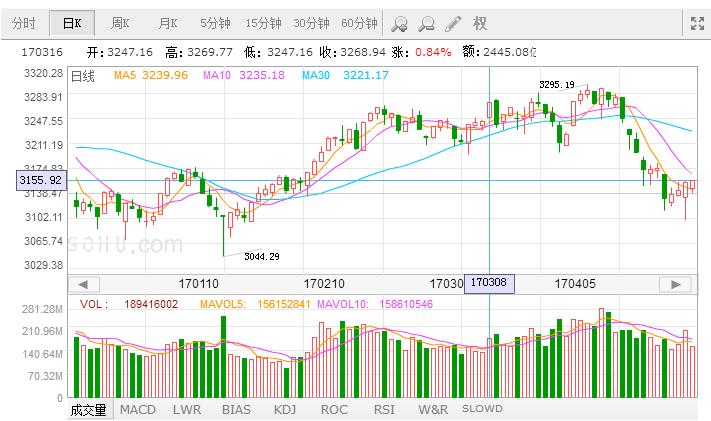This screenshot has width=711, height=421.
Task: Toggle fullscreen chart view icon
Action: point(698,23)
